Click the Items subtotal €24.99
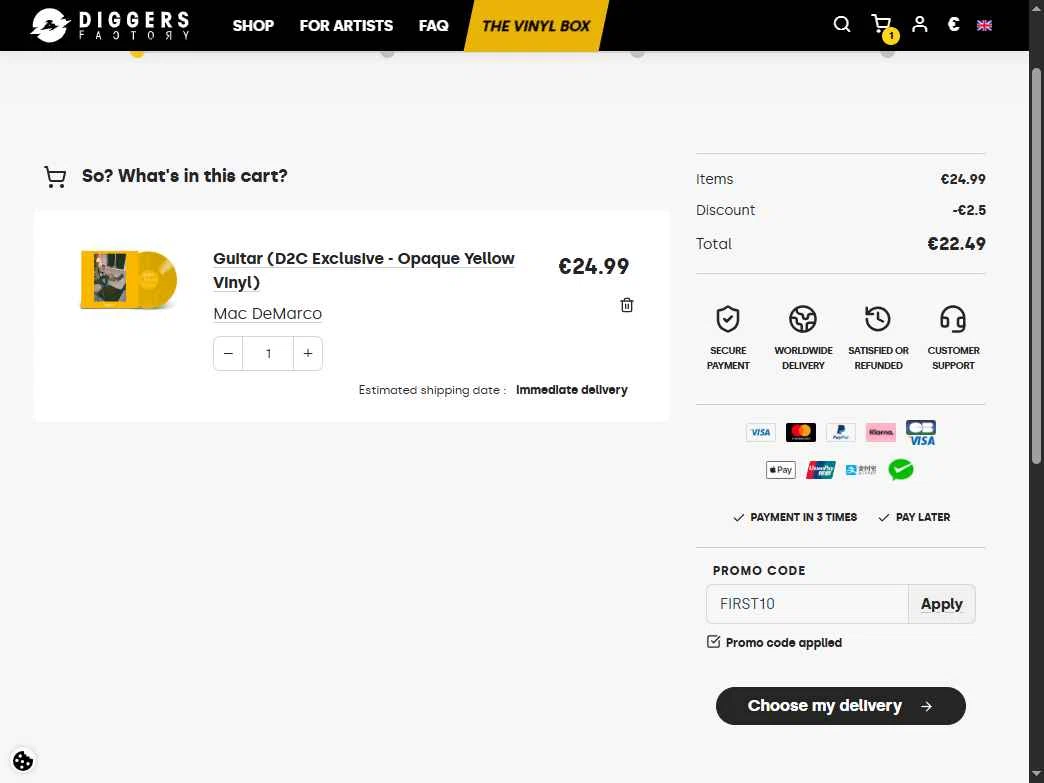 (963, 179)
